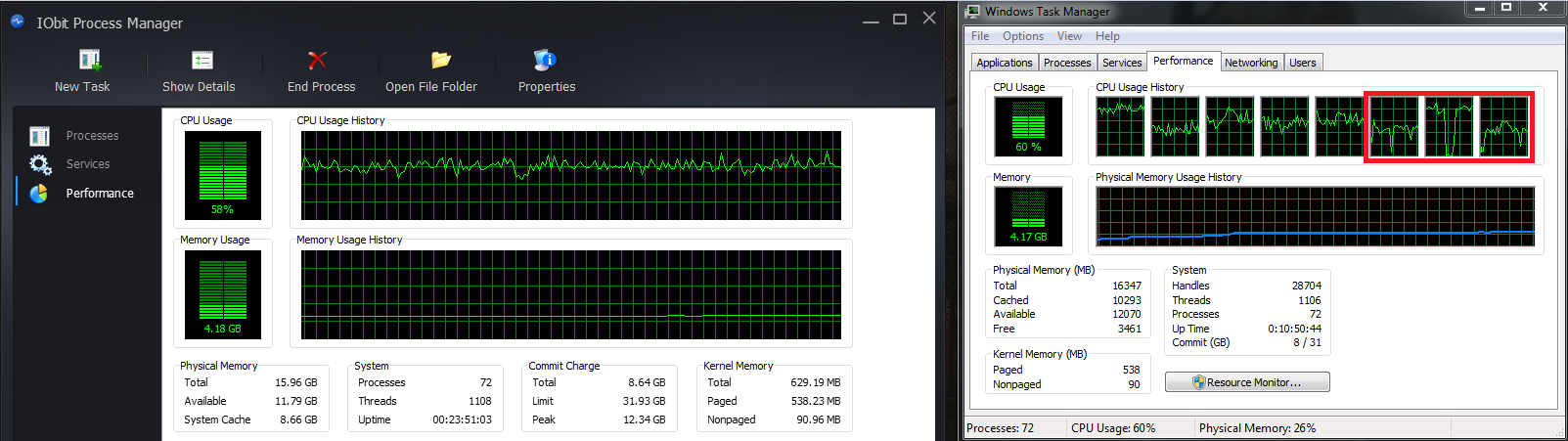Screen dimensions: 1568x441
Task: Select Services in IObit sidebar
Action: click(x=88, y=164)
